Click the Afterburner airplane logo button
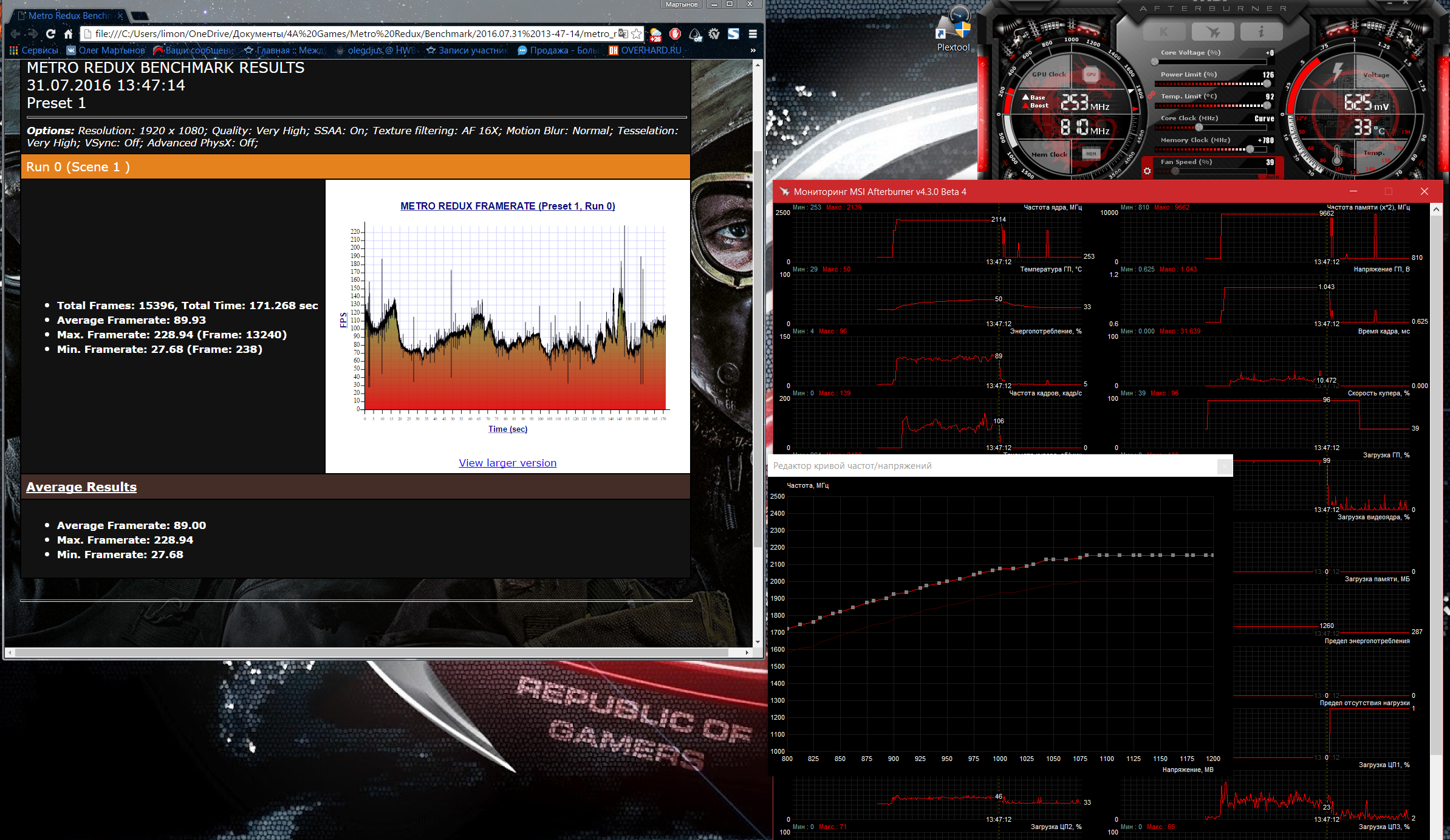This screenshot has width=1450, height=840. [1212, 32]
